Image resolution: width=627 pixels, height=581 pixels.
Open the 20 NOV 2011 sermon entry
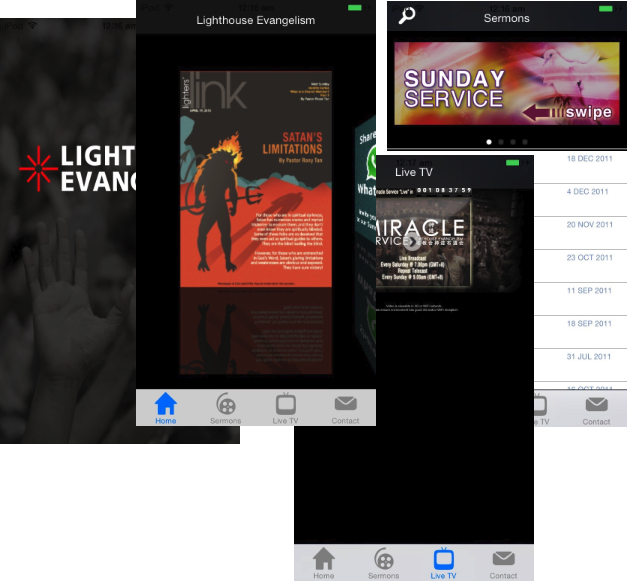tap(589, 224)
